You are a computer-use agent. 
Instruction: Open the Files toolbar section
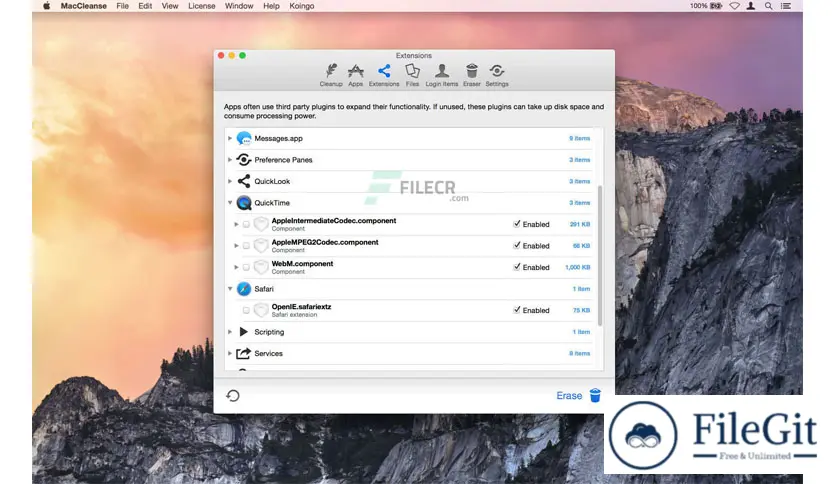coord(412,75)
